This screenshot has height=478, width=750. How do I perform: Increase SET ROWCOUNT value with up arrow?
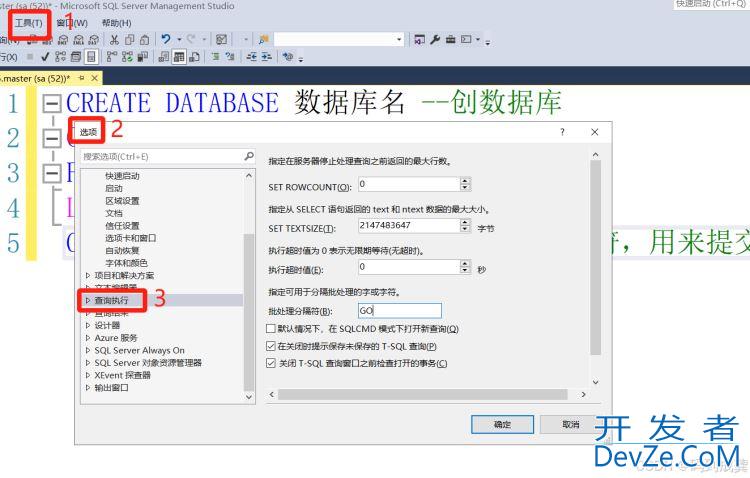pyautogui.click(x=465, y=180)
